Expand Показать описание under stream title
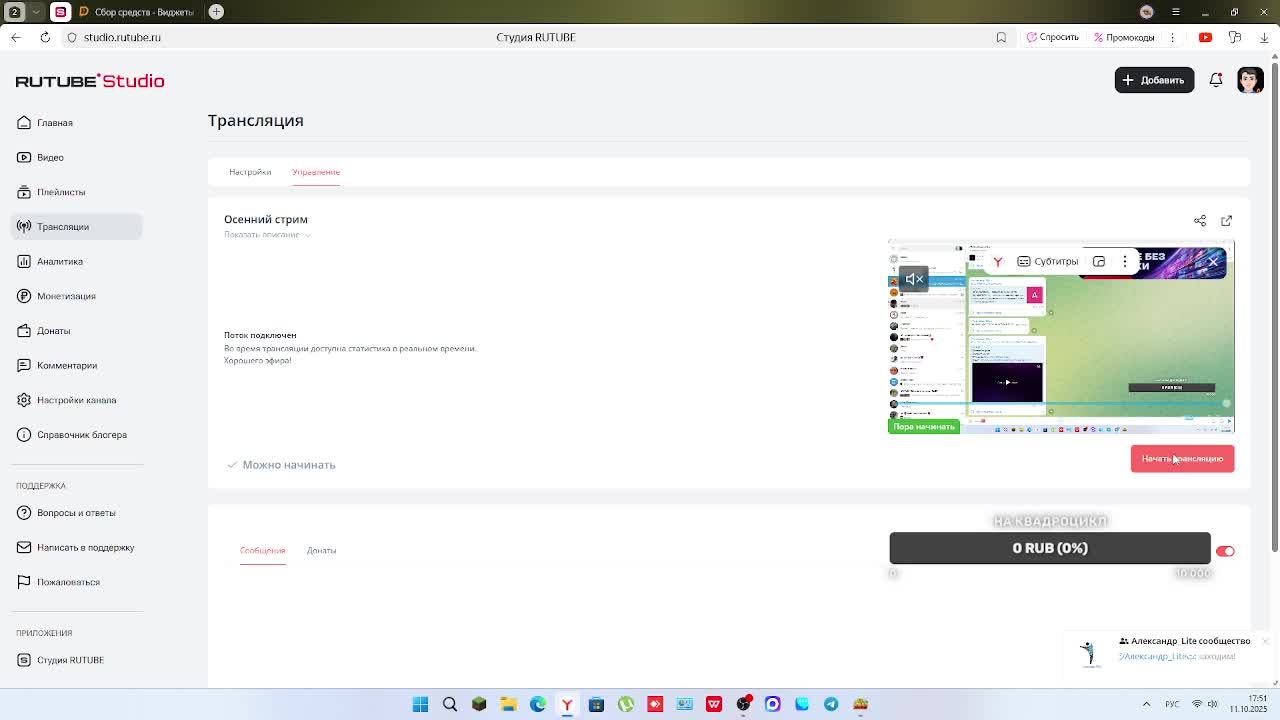1280x720 pixels. pos(266,235)
